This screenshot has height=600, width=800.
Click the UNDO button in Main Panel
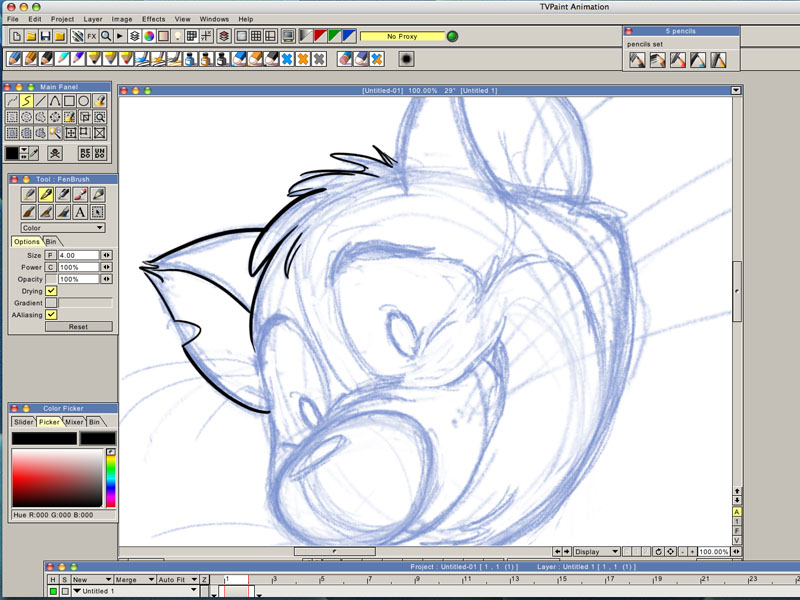click(99, 153)
